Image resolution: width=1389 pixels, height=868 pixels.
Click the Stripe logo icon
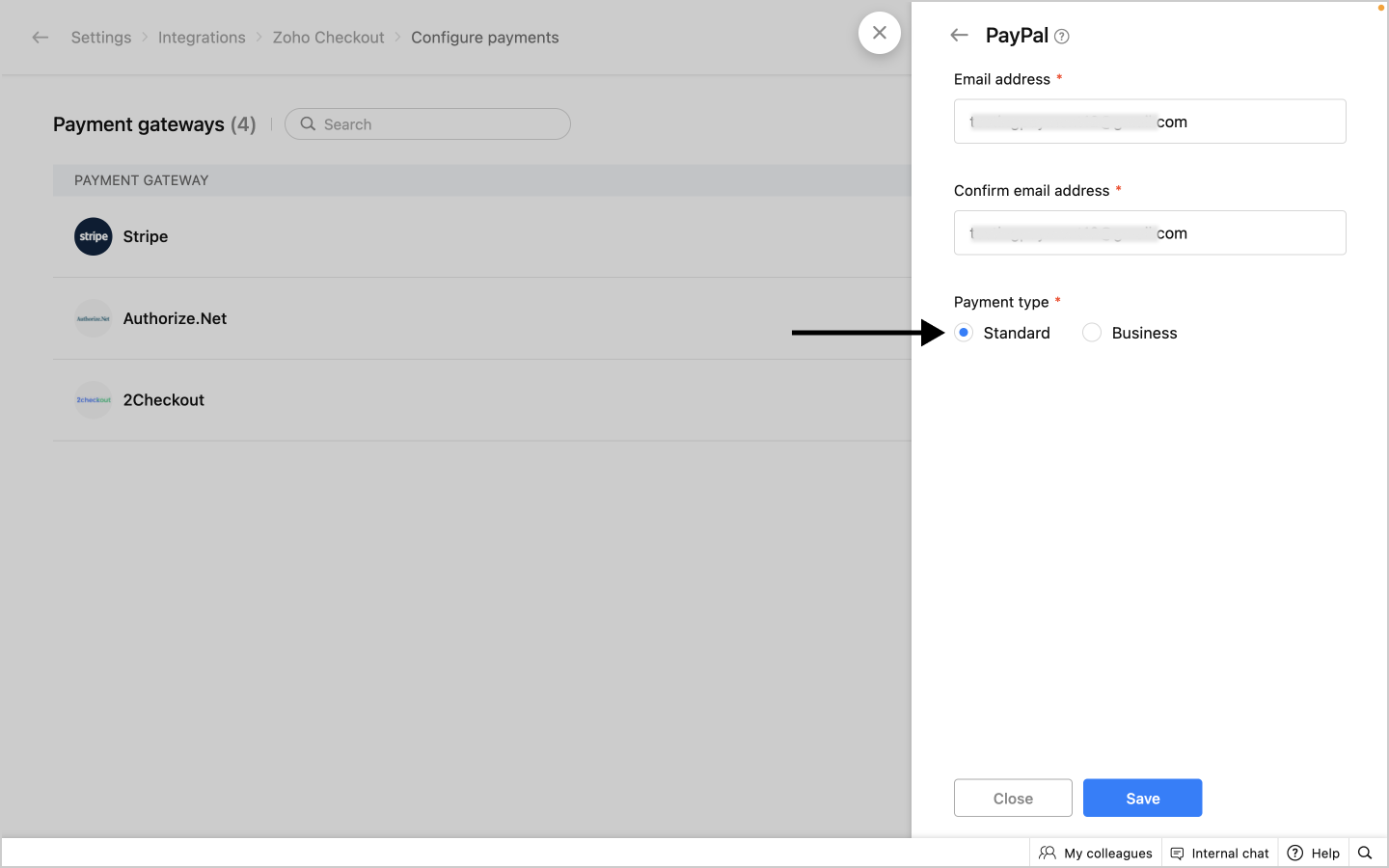(94, 236)
